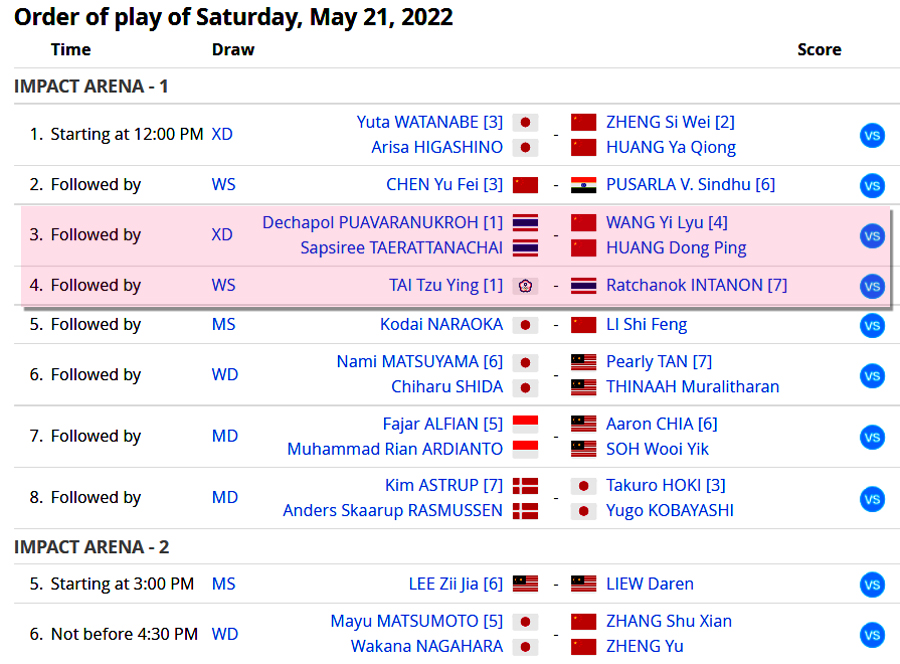Select the XD draw link in match 1
Viewport: 900px width, 664px height.
point(222,134)
